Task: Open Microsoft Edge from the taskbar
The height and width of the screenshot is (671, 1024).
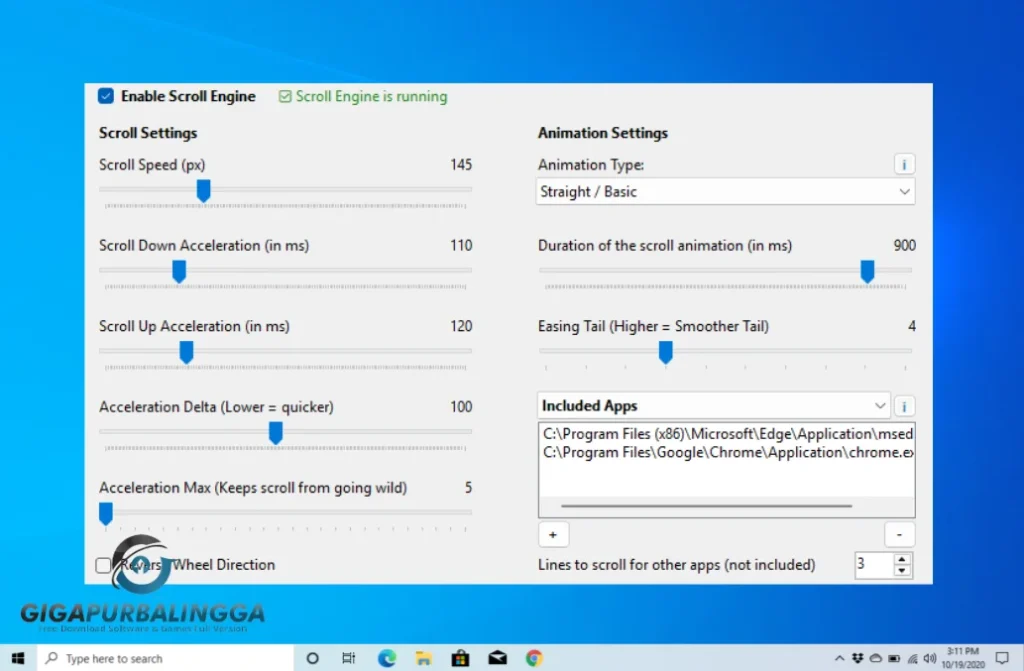Action: tap(387, 658)
